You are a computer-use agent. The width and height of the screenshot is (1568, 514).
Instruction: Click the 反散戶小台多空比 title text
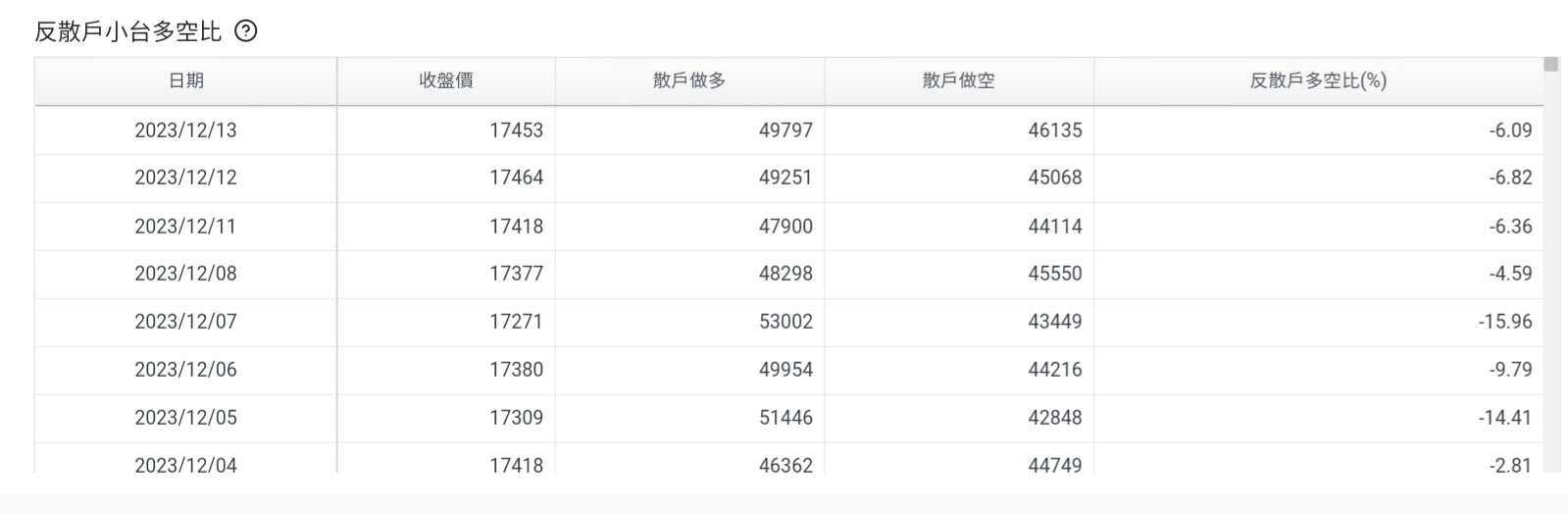coord(128,31)
